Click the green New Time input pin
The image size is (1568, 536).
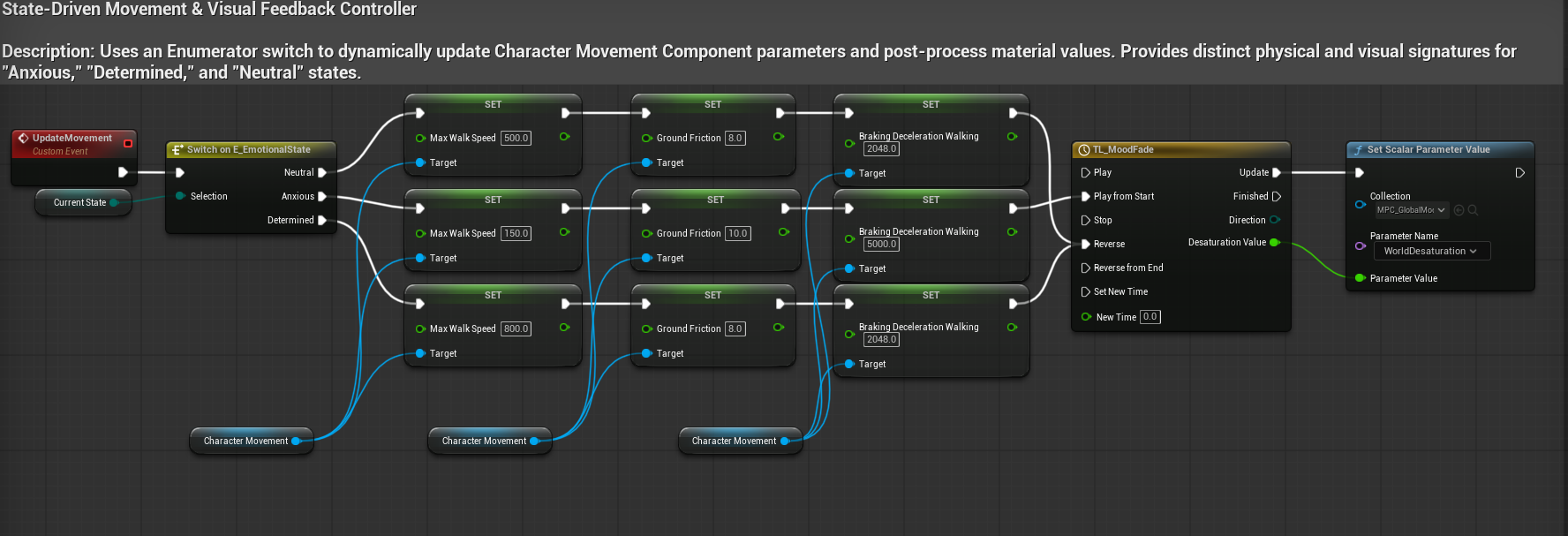1086,316
